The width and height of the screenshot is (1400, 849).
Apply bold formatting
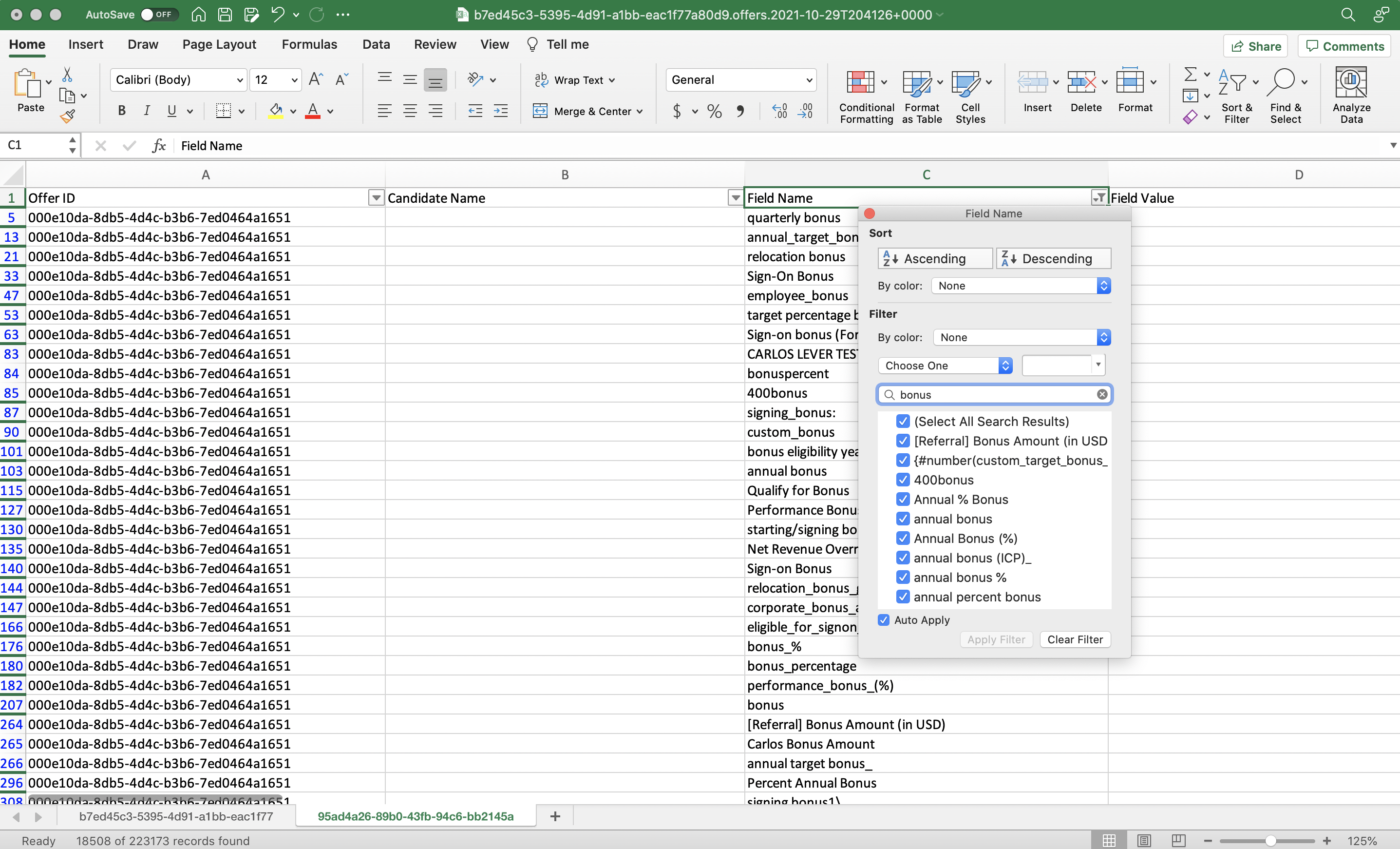point(121,111)
